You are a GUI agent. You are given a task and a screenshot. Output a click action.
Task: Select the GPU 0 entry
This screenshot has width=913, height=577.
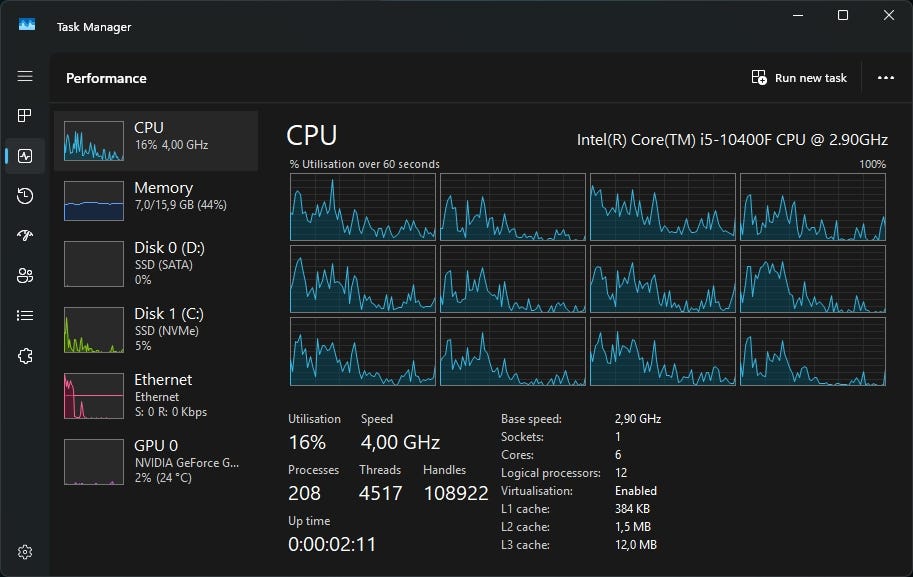[155, 461]
